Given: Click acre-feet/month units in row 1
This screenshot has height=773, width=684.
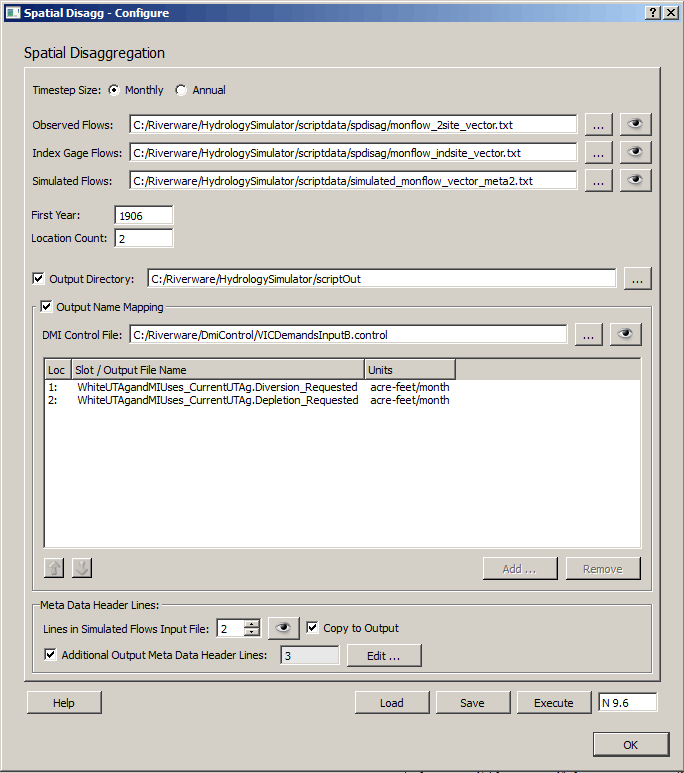Looking at the screenshot, I should click(410, 387).
